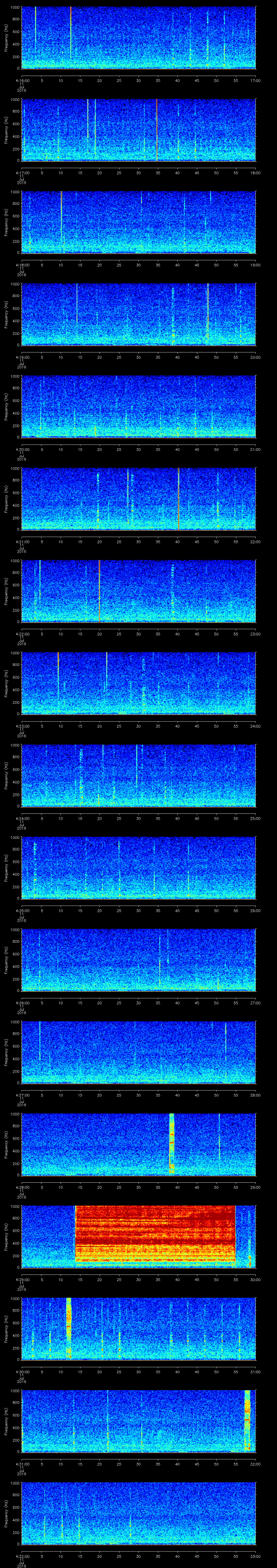The width and height of the screenshot is (277, 1568).
Task: Click the 4:31:00 start time label
Action: (22, 1464)
